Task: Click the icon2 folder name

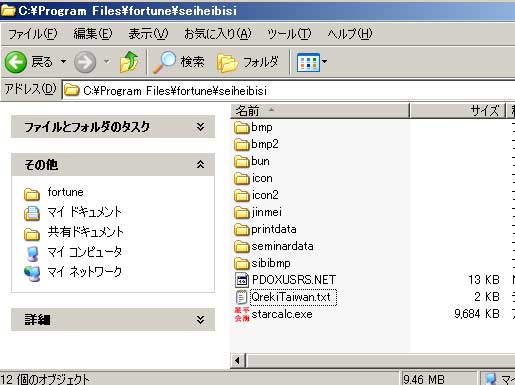Action: coord(265,195)
